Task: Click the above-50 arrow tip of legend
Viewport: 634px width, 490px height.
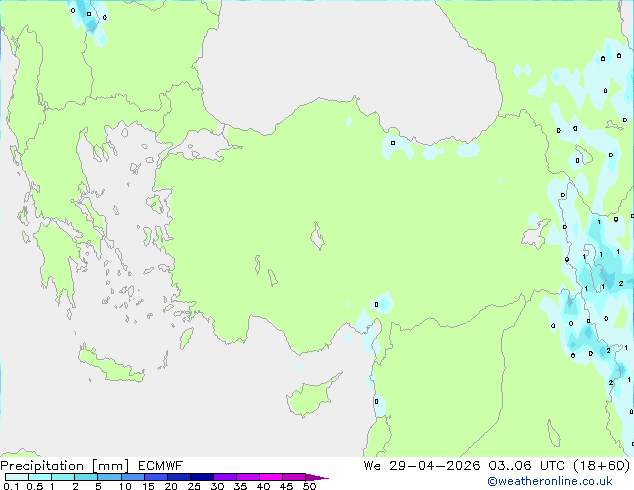Action: [317, 477]
